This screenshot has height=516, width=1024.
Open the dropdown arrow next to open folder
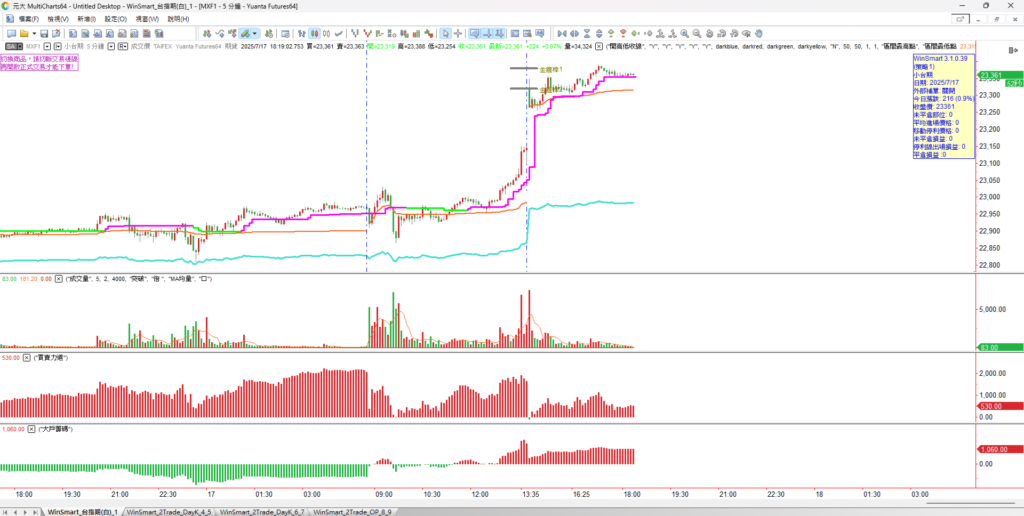coord(34,33)
